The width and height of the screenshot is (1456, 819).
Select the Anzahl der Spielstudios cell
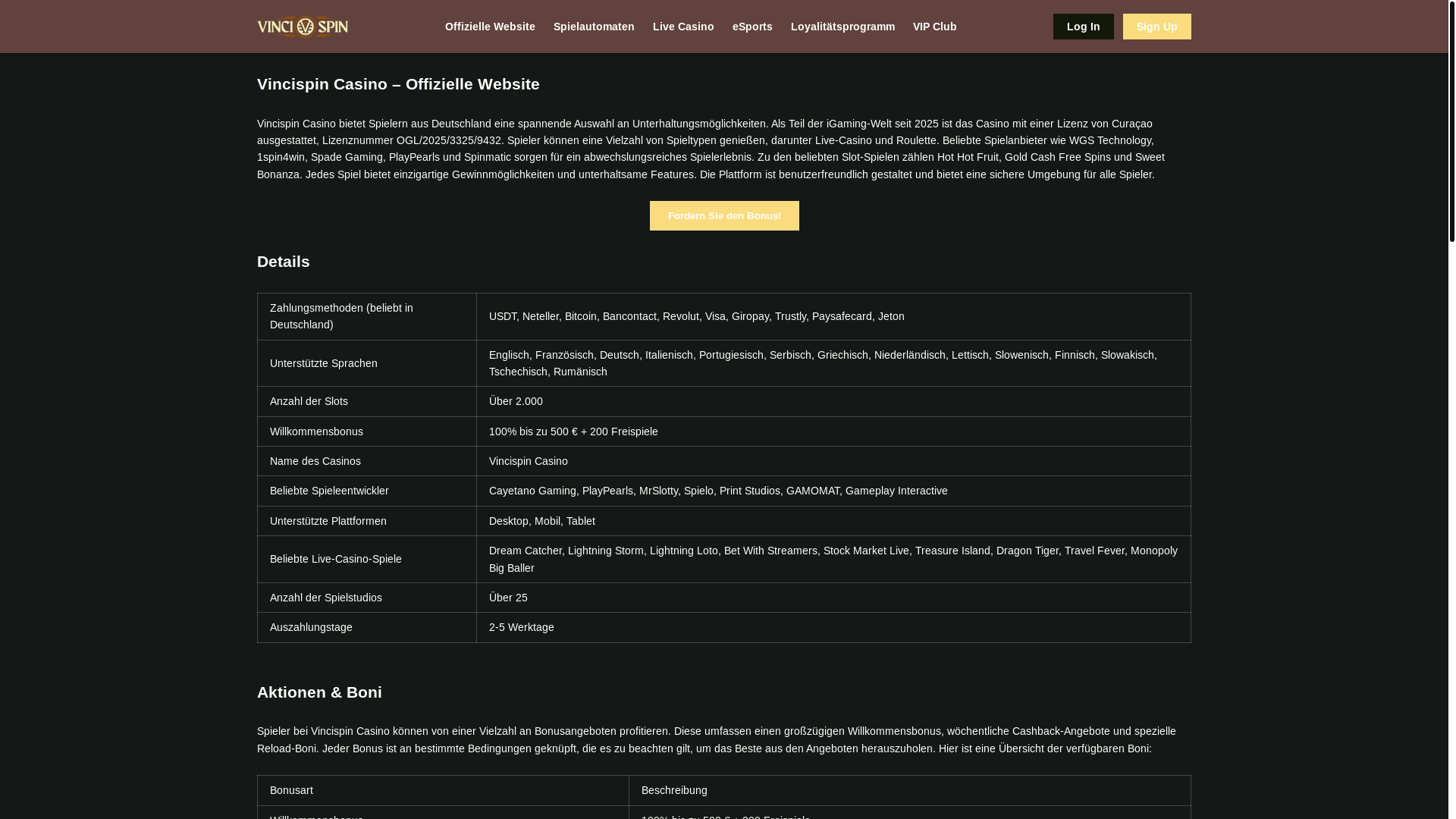pos(367,598)
